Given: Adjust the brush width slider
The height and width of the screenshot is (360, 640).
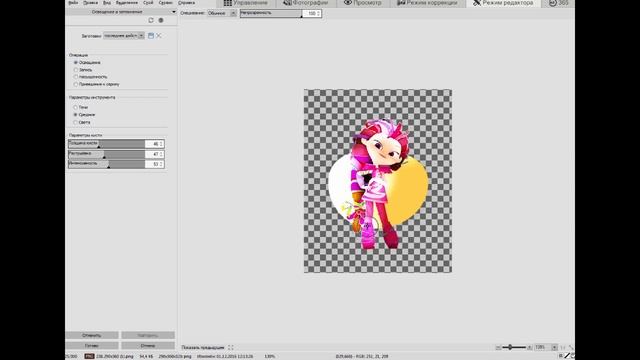Looking at the screenshot, I should 106,144.
